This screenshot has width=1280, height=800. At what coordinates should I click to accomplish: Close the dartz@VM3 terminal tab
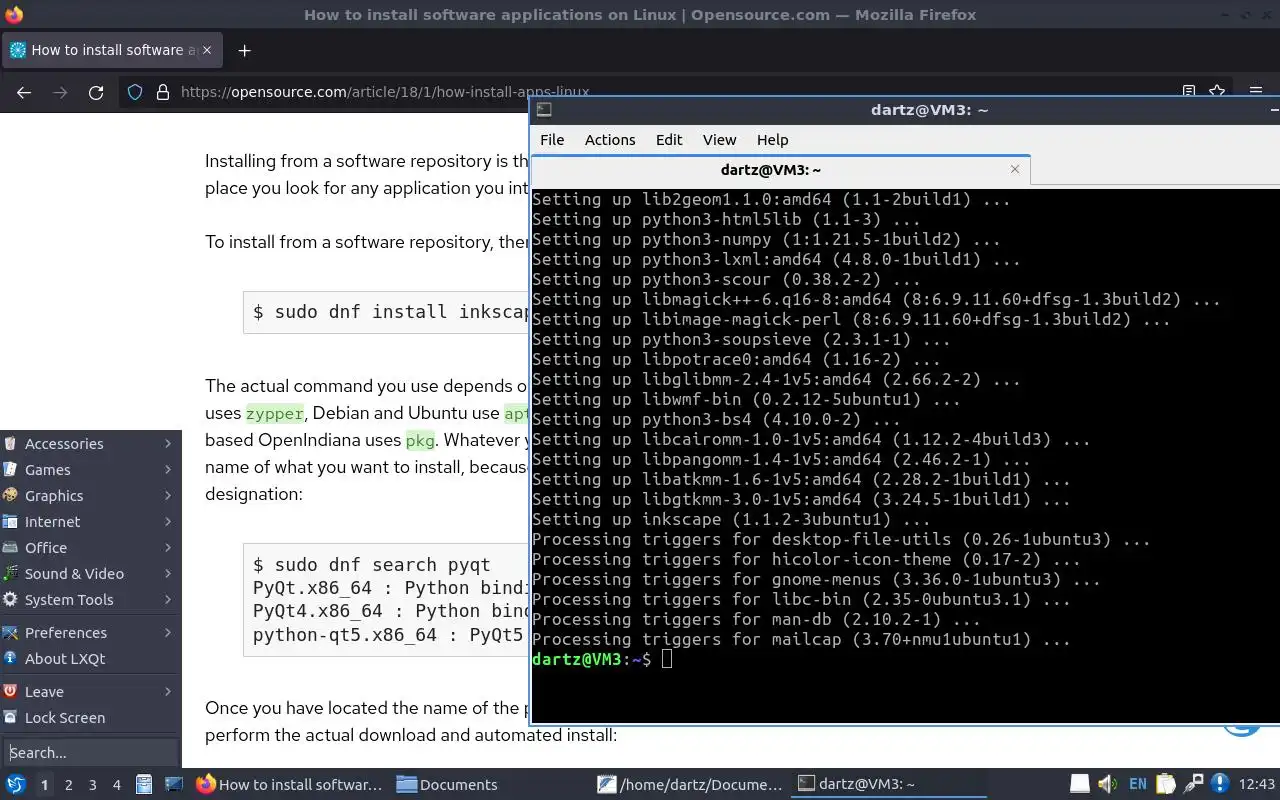1015,169
